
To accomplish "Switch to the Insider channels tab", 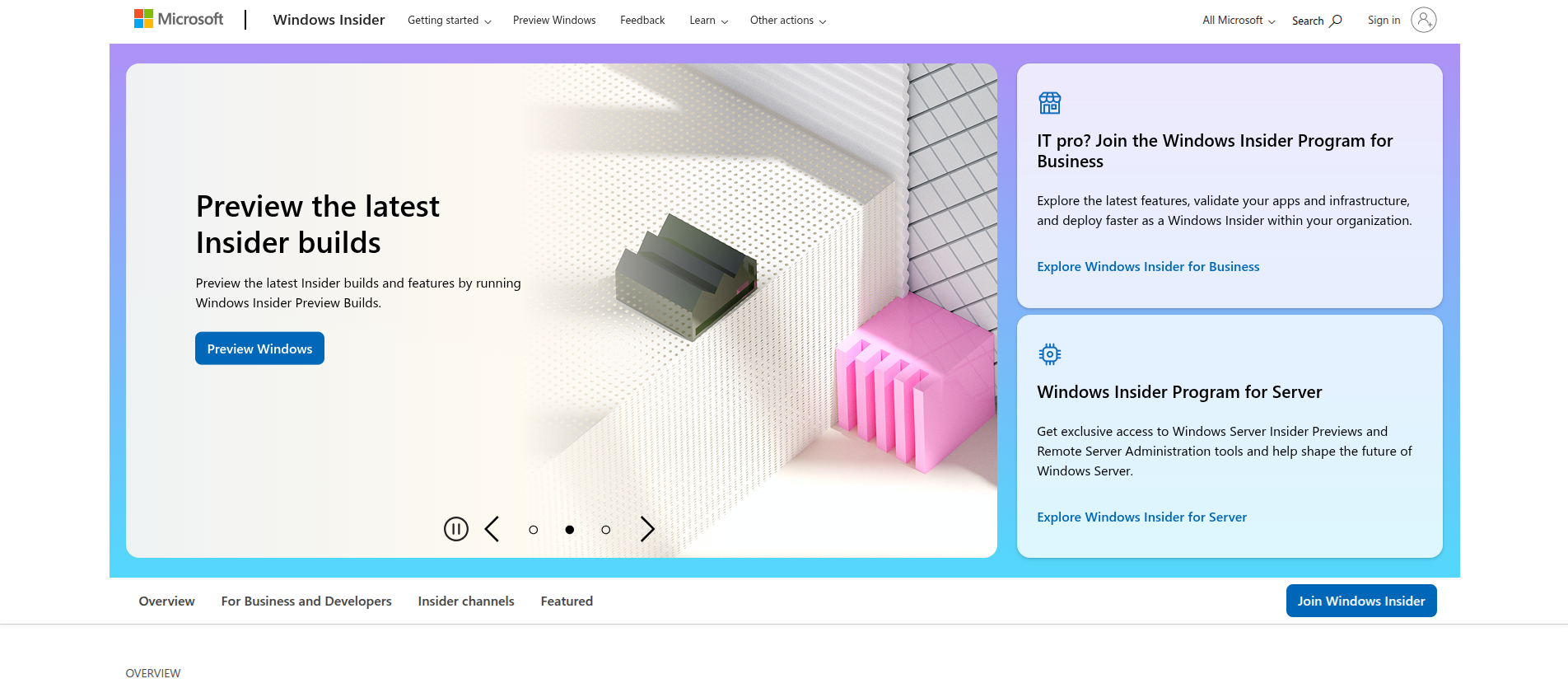I will click(466, 601).
